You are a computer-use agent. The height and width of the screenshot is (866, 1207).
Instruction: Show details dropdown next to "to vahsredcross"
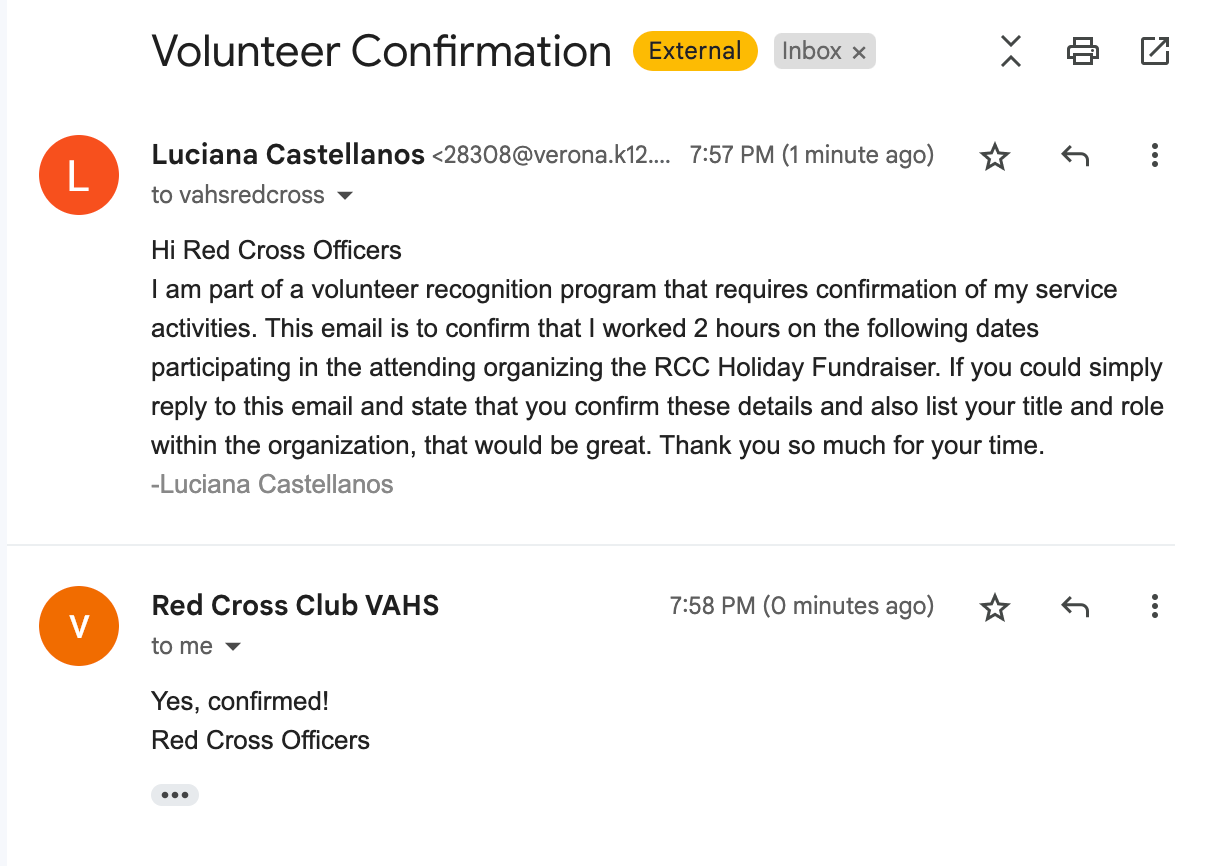pyautogui.click(x=345, y=196)
